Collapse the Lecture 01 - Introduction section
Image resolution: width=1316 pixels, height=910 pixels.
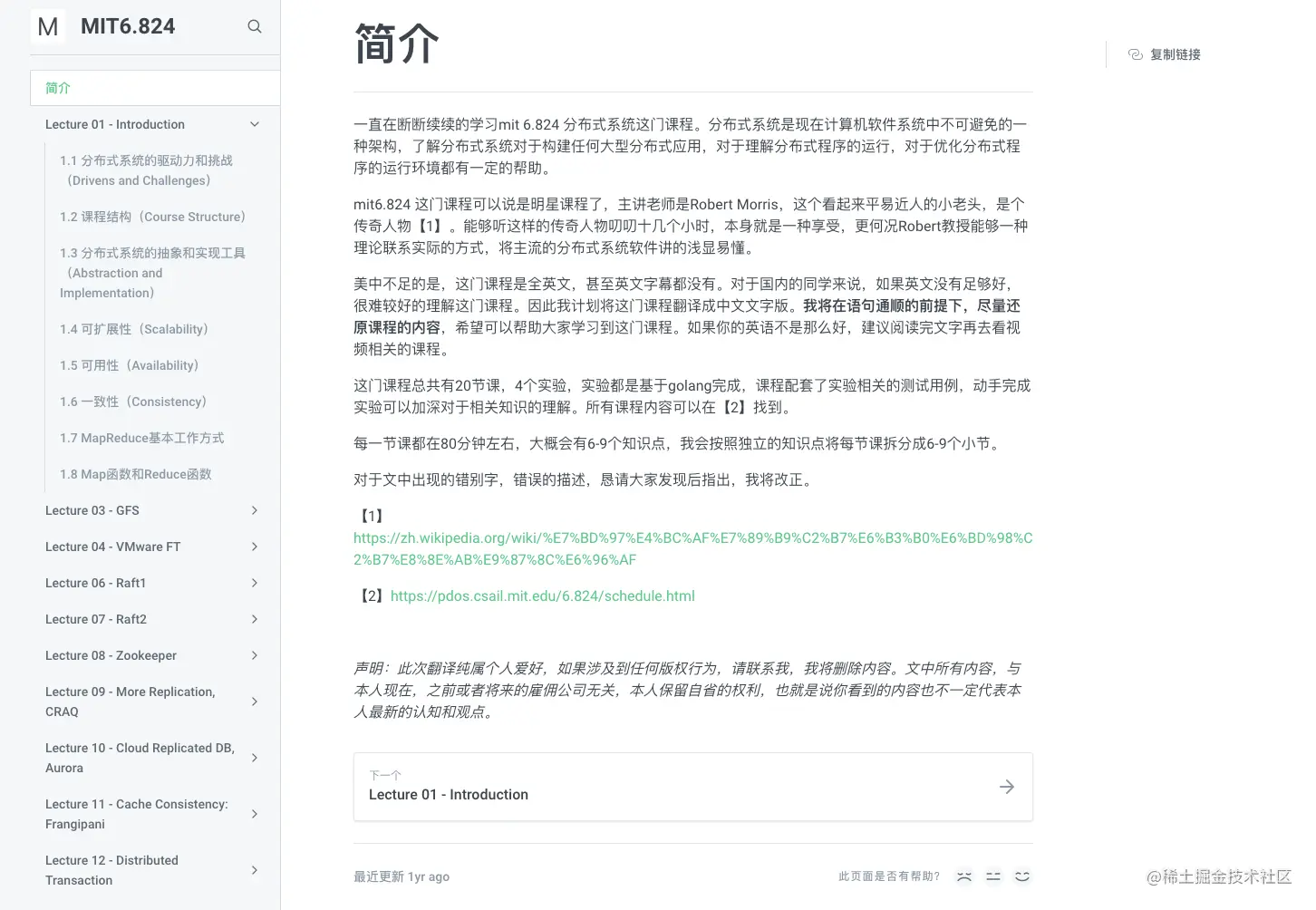(x=255, y=124)
